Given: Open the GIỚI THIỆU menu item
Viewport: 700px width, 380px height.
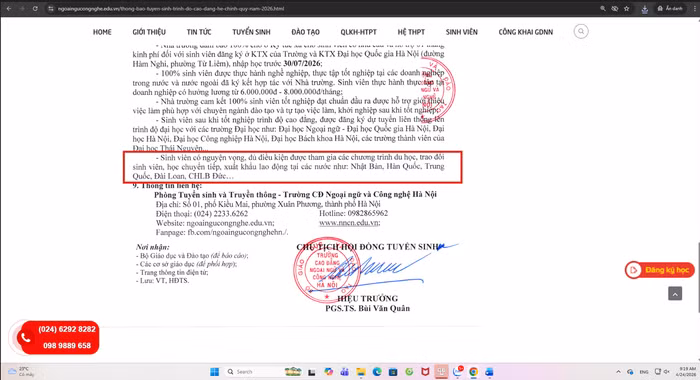Looking at the screenshot, I should click(149, 32).
